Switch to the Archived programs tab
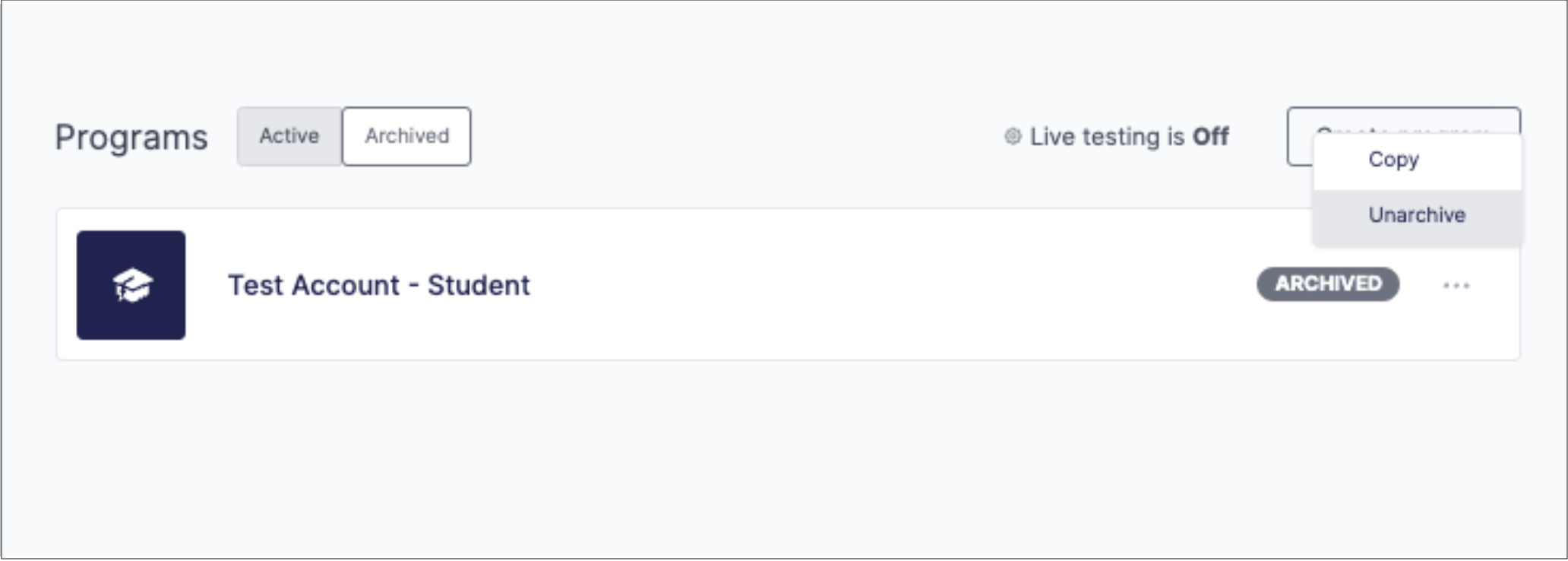The width and height of the screenshot is (1568, 561). tap(406, 136)
